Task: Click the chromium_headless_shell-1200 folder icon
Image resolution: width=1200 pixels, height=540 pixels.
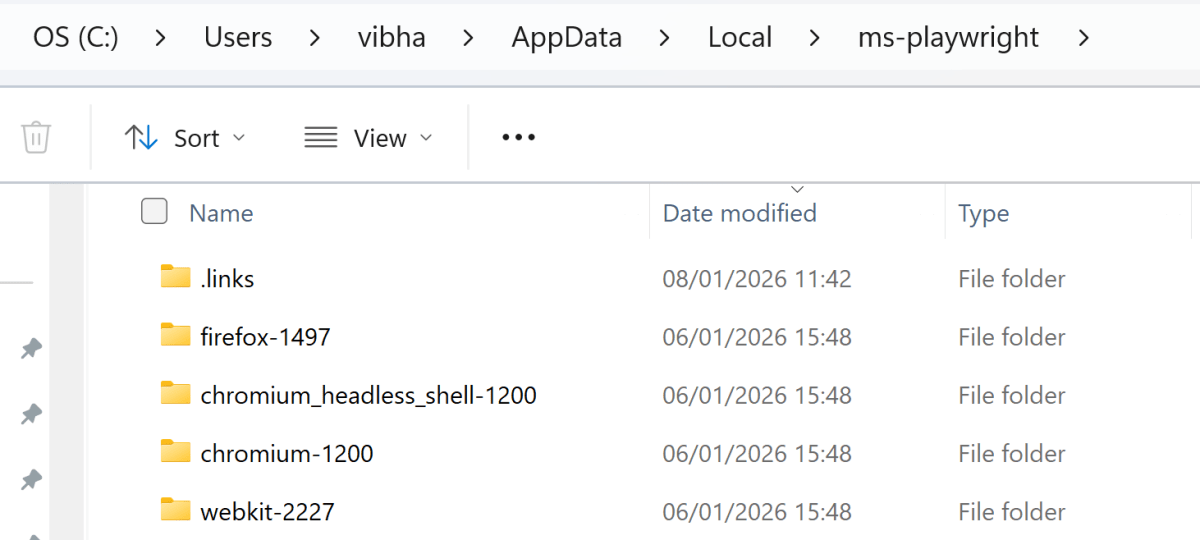Action: 175,394
